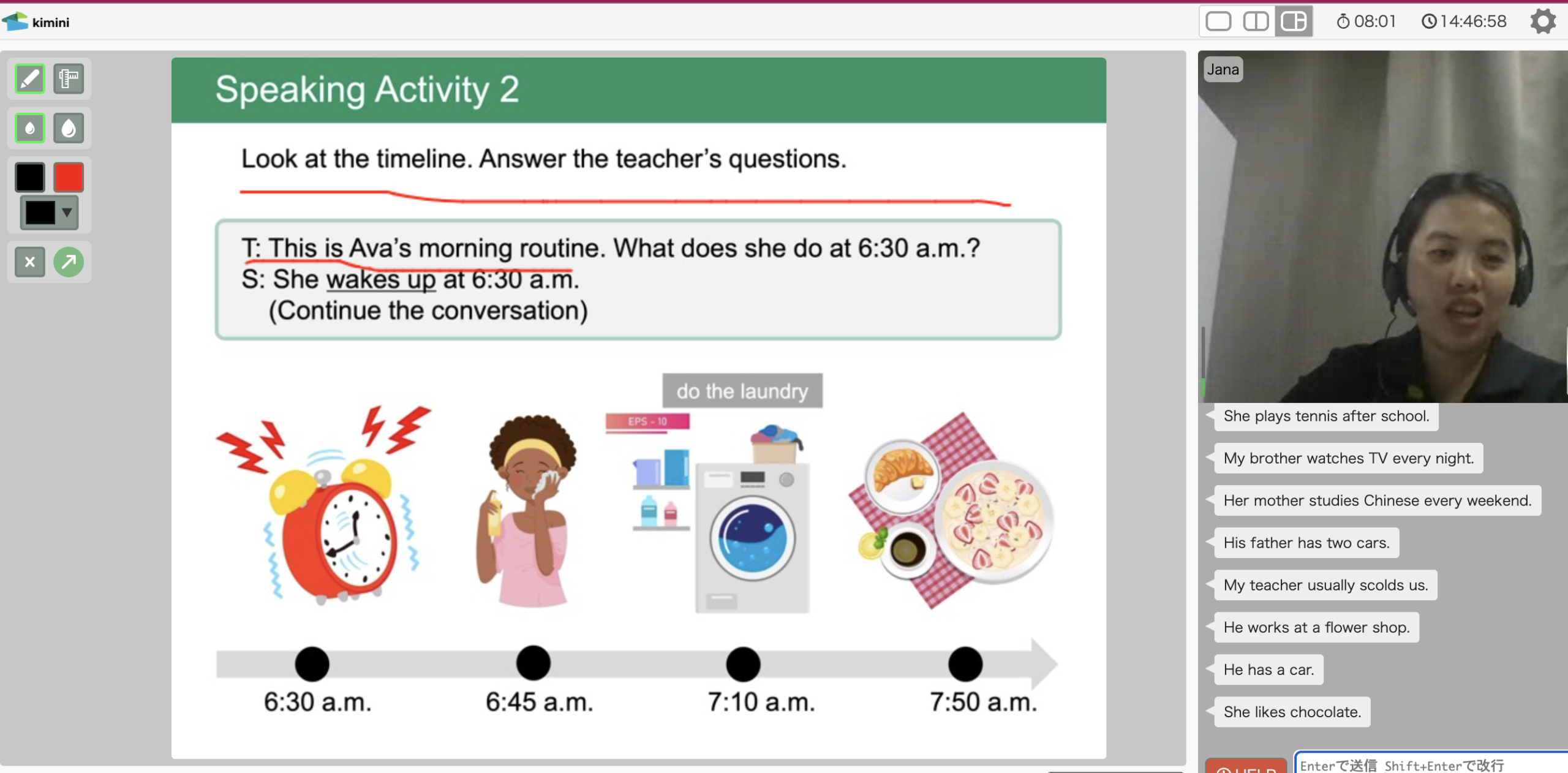Select the ruler straight-line tool
The height and width of the screenshot is (773, 1568).
coord(68,78)
